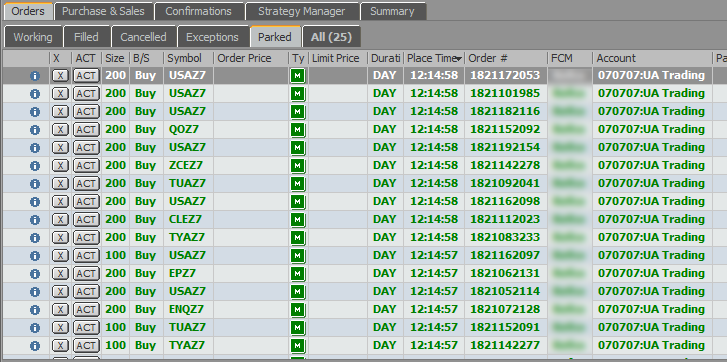Click CLEZ7 symbol cell

coord(188,219)
